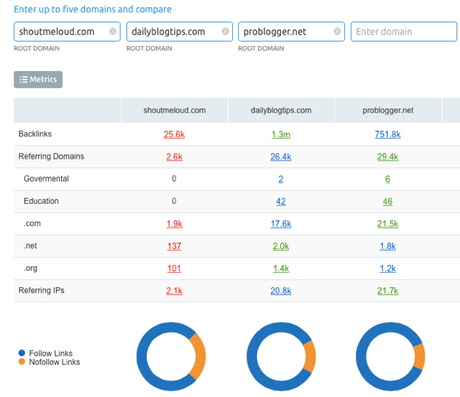The height and width of the screenshot is (397, 460).
Task: Open dailyblogtips.com .org value 1.4k
Action: (281, 268)
